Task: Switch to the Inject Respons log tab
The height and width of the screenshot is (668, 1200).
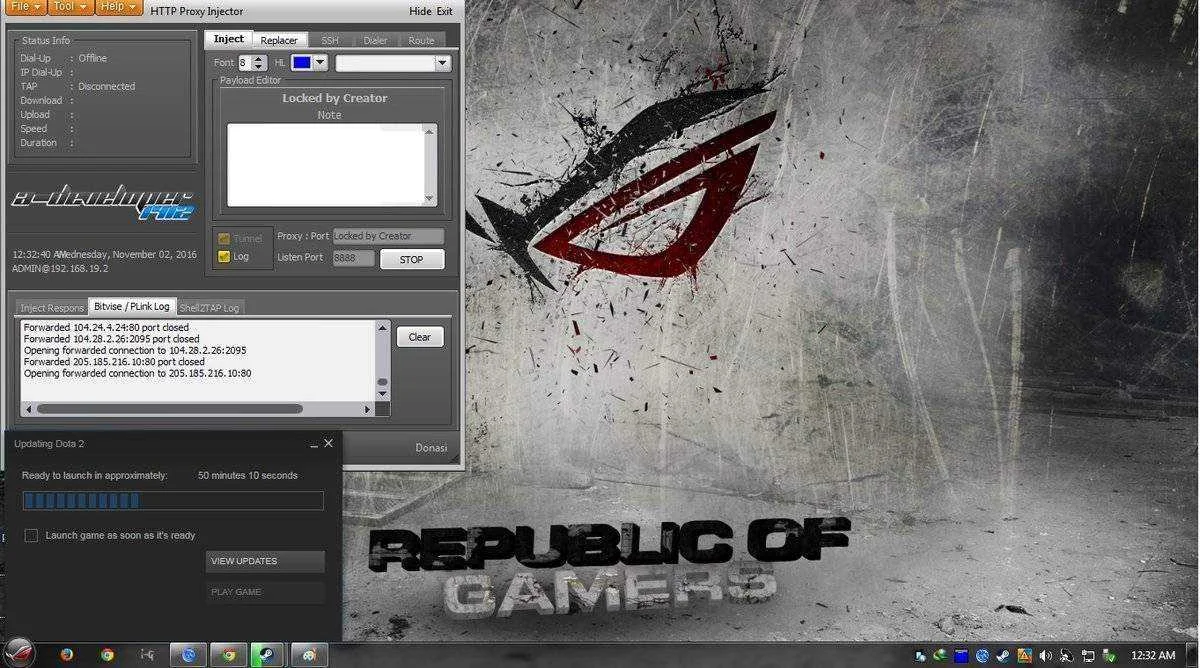Action: click(x=52, y=307)
